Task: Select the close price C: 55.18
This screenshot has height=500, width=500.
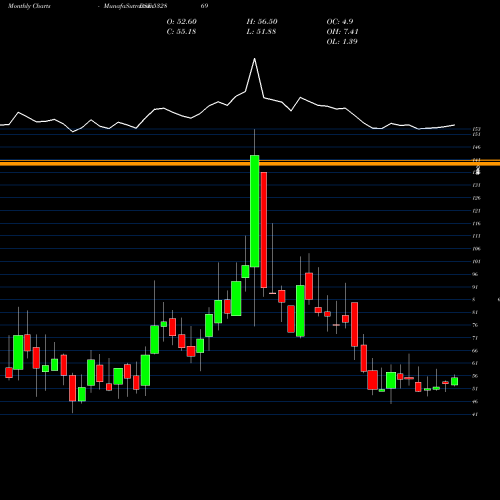Action: pos(181,32)
